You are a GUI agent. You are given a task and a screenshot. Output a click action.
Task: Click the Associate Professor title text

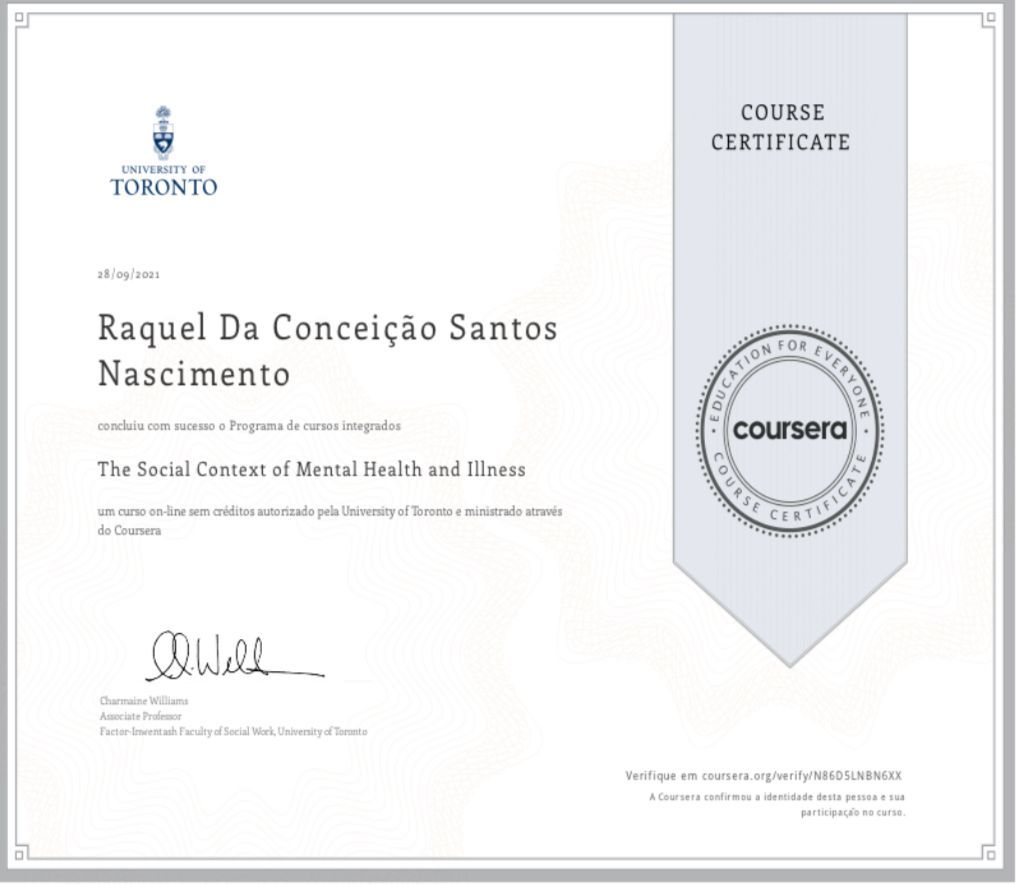click(140, 716)
